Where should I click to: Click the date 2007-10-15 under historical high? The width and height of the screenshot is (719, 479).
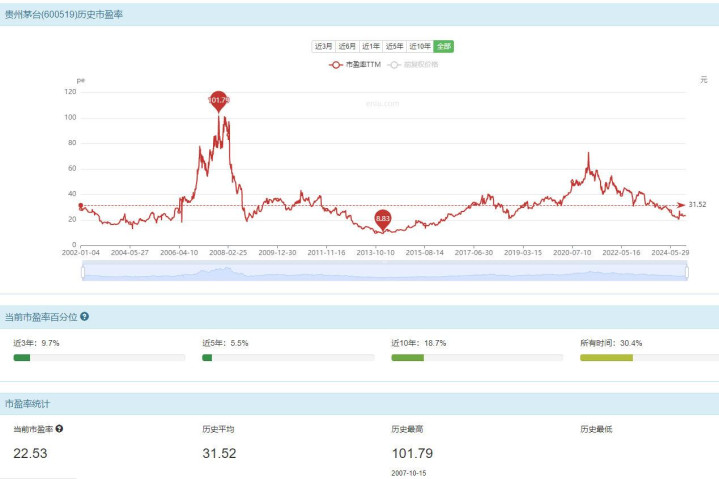click(x=409, y=473)
